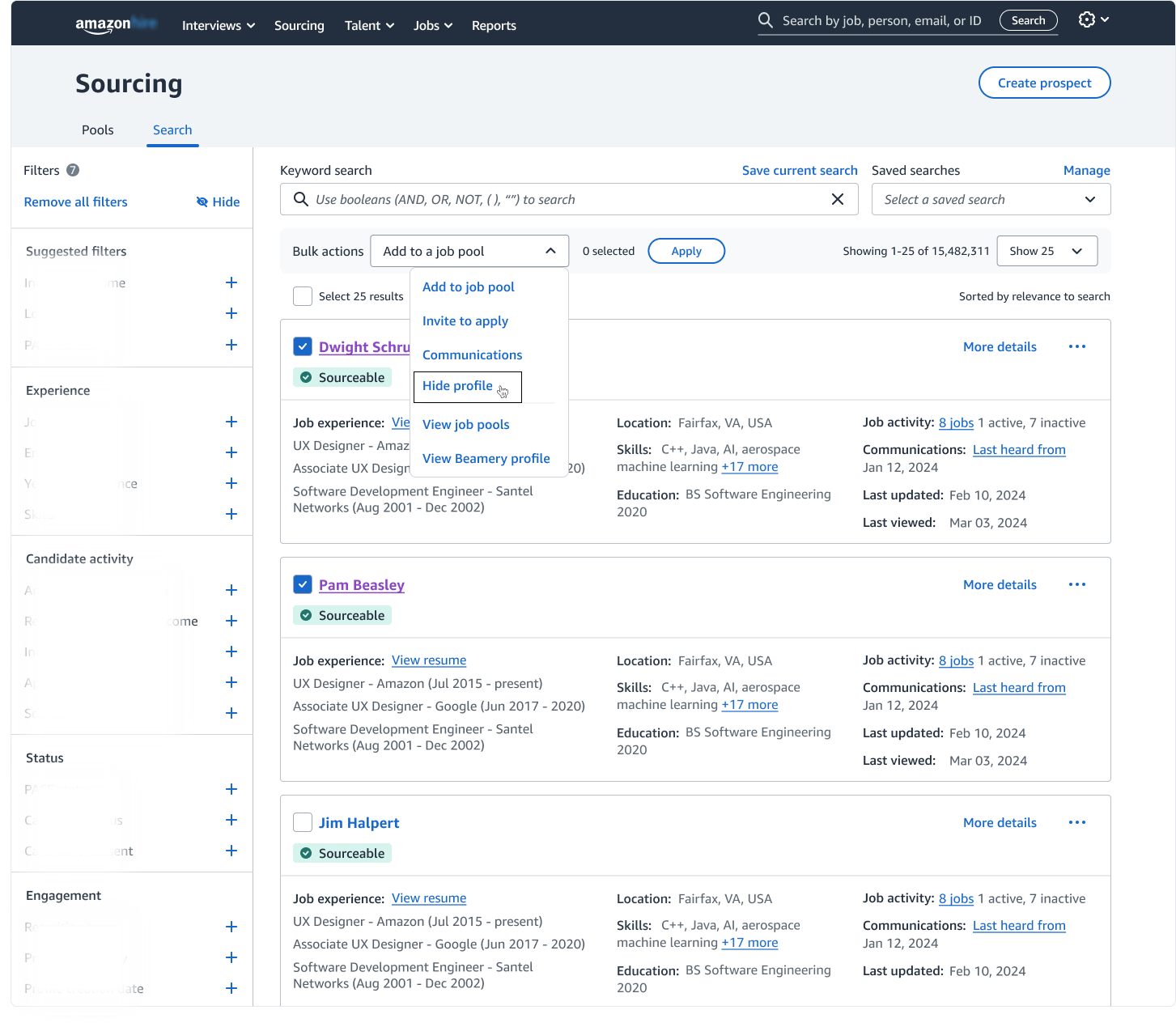
Task: Open Dwight Schrute's 8 jobs link
Action: (x=956, y=422)
